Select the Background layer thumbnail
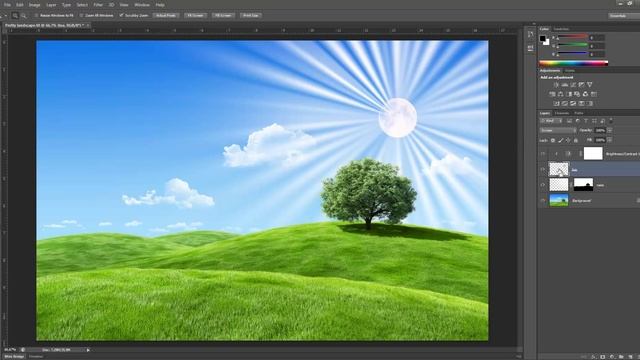This screenshot has height=360, width=640. [559, 200]
